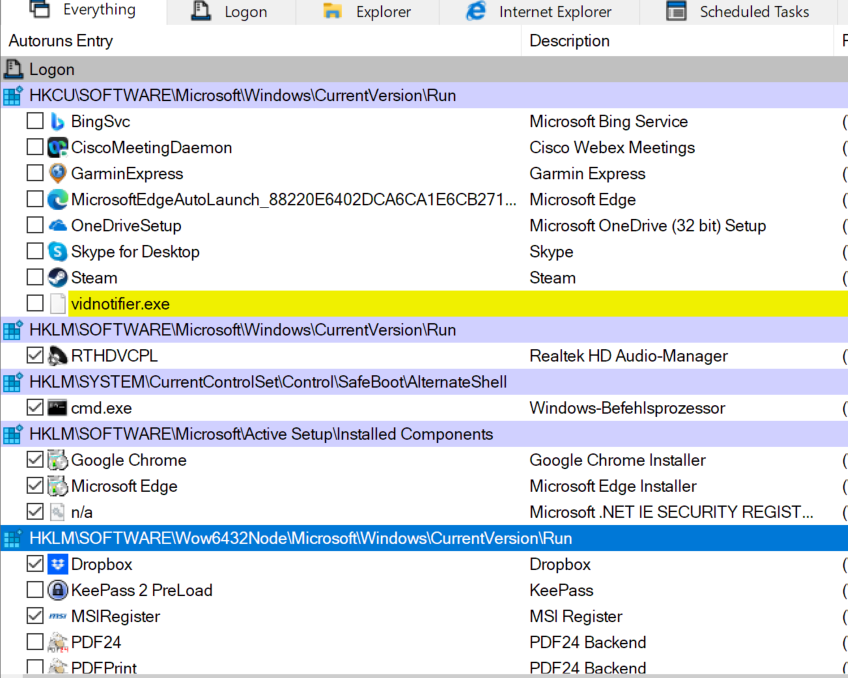848x678 pixels.
Task: Open the Internet Explorer tab
Action: point(539,12)
